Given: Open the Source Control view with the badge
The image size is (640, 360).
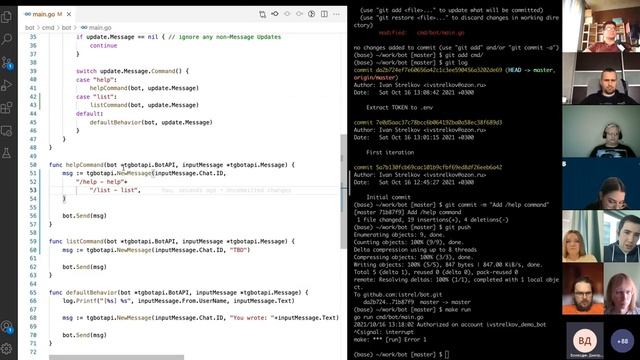Looking at the screenshot, I should coord(7,63).
